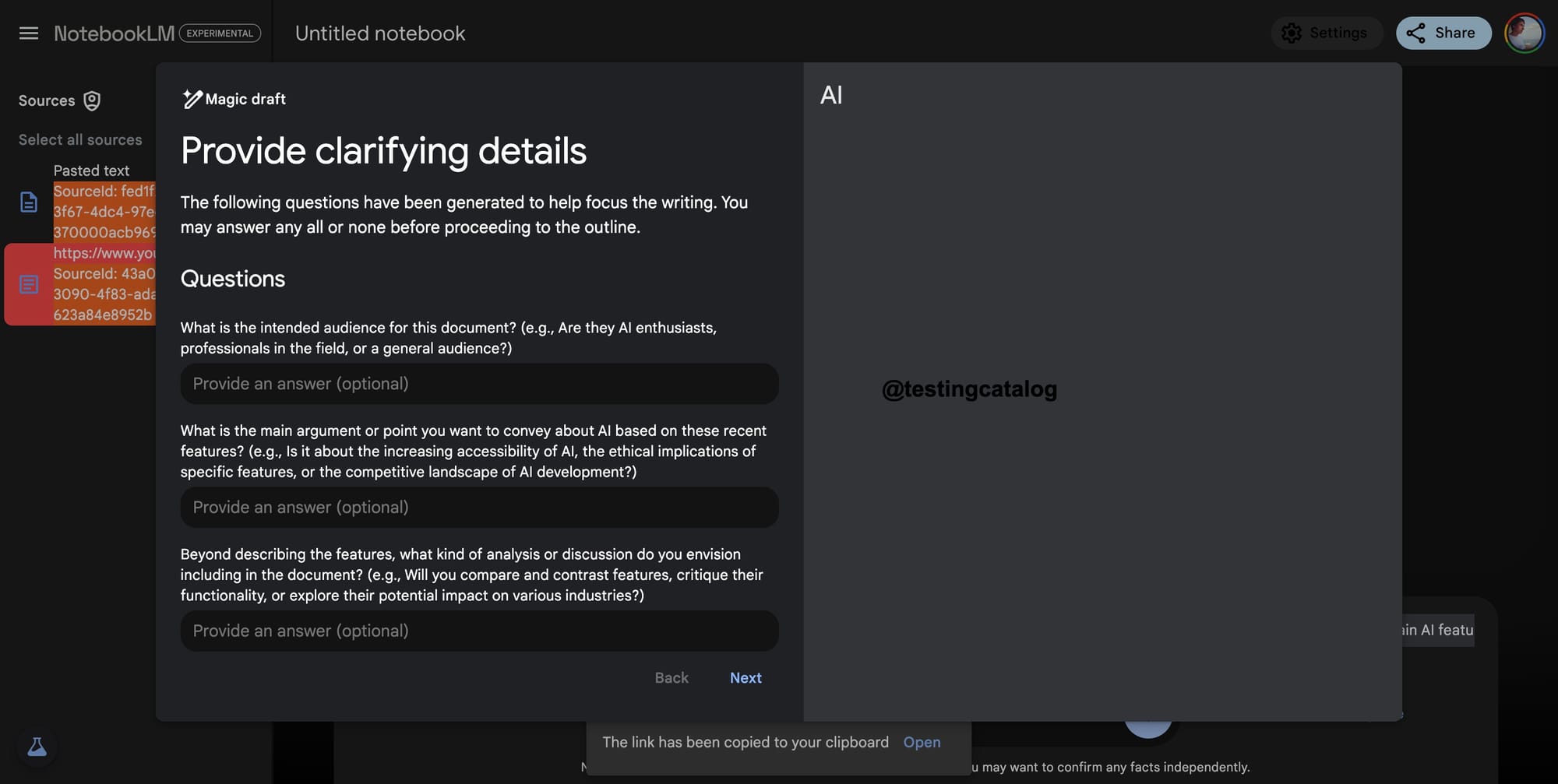Proceed with the Next button
Image resolution: width=1558 pixels, height=784 pixels.
[x=746, y=678]
